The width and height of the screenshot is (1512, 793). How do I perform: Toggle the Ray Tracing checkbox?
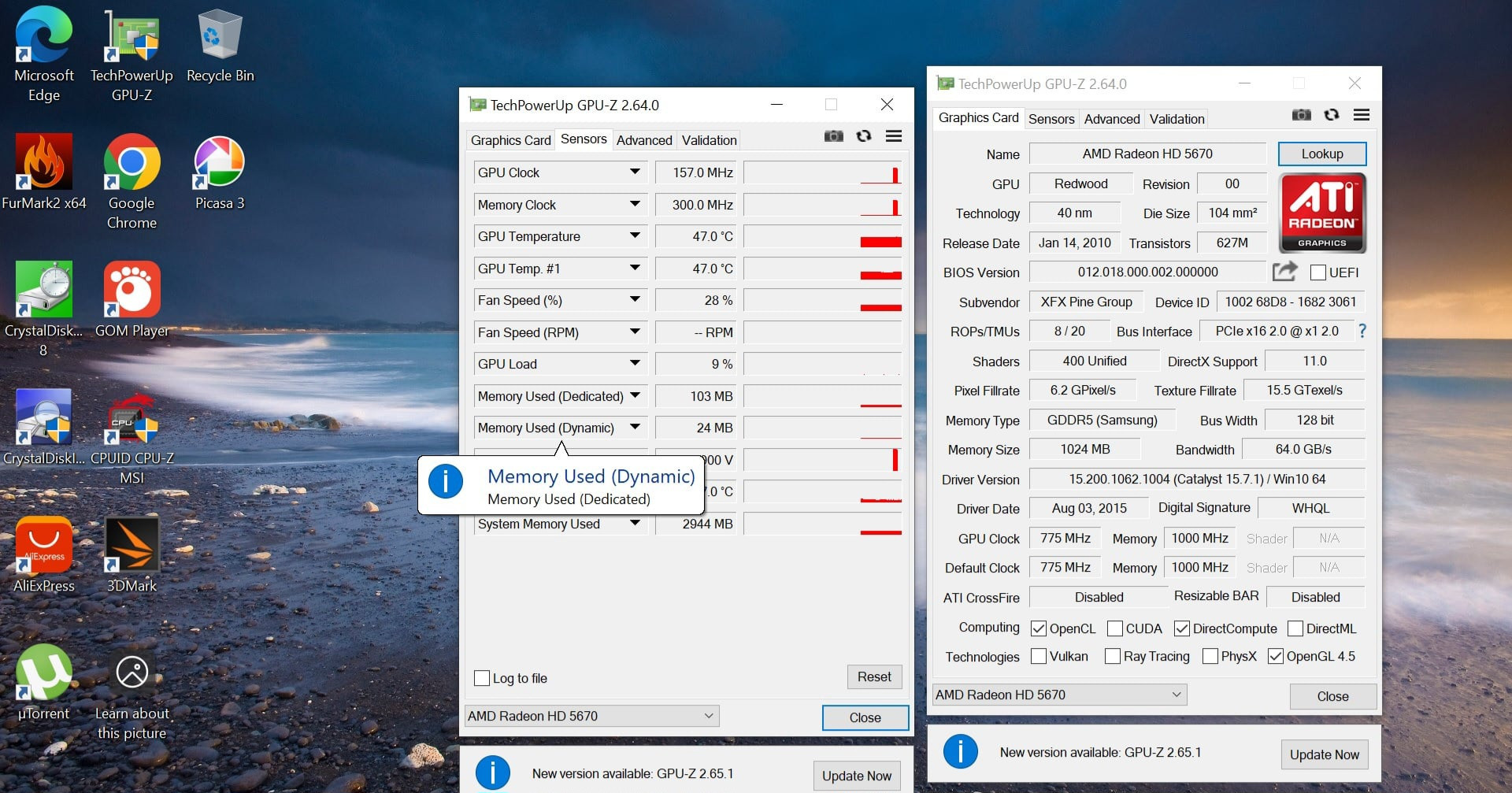click(x=1113, y=656)
